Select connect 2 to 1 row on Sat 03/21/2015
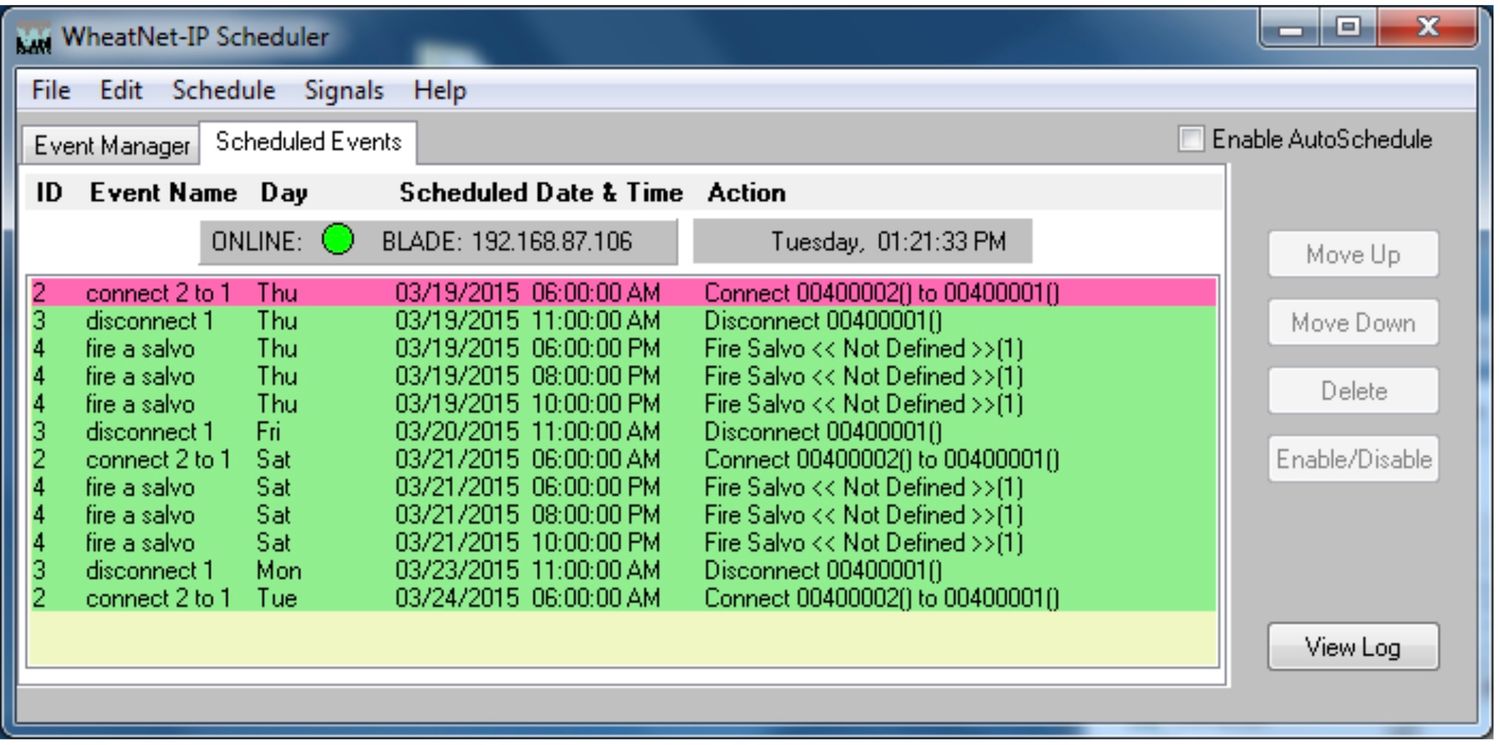 pyautogui.click(x=622, y=460)
